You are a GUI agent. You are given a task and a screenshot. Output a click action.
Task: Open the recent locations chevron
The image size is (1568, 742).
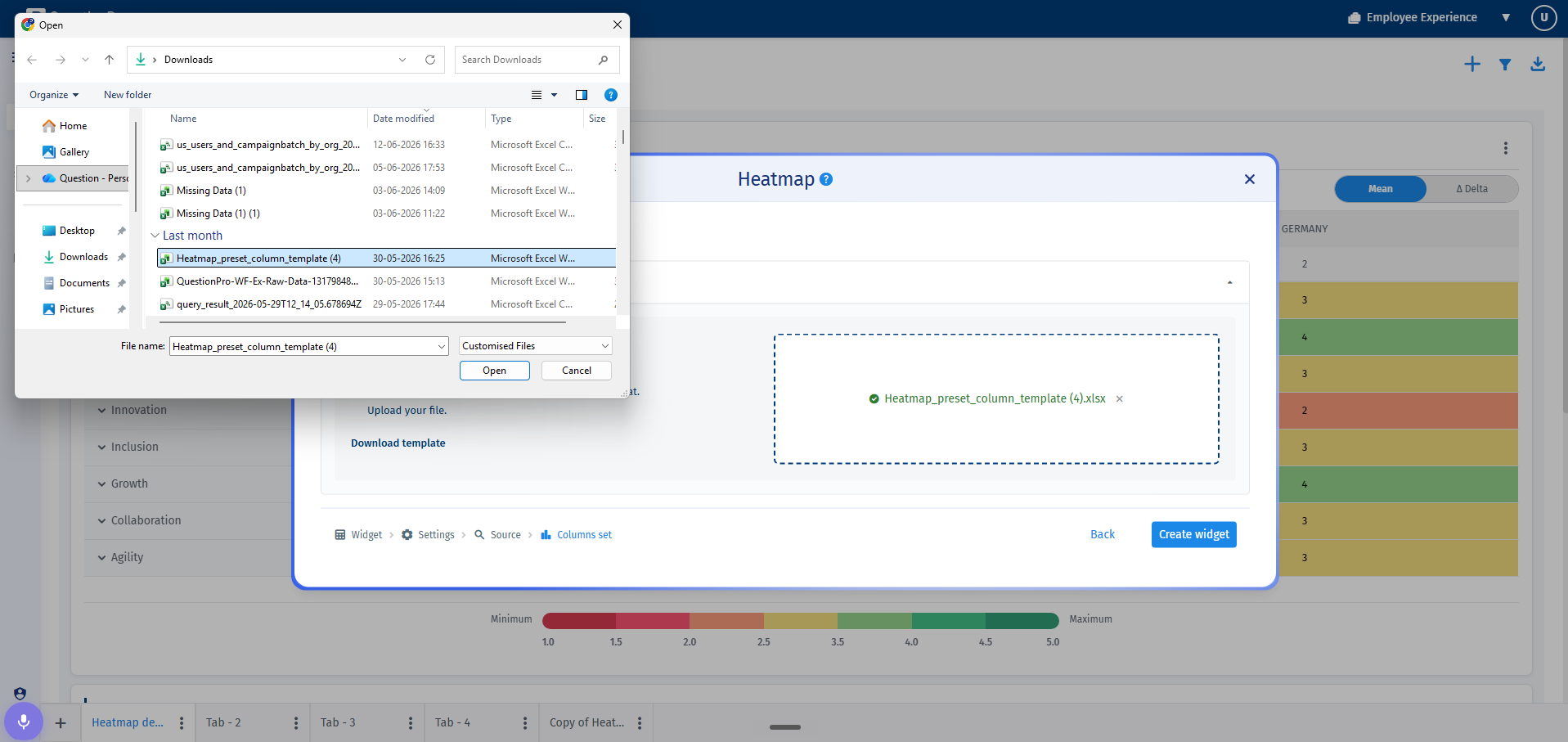tap(85, 60)
